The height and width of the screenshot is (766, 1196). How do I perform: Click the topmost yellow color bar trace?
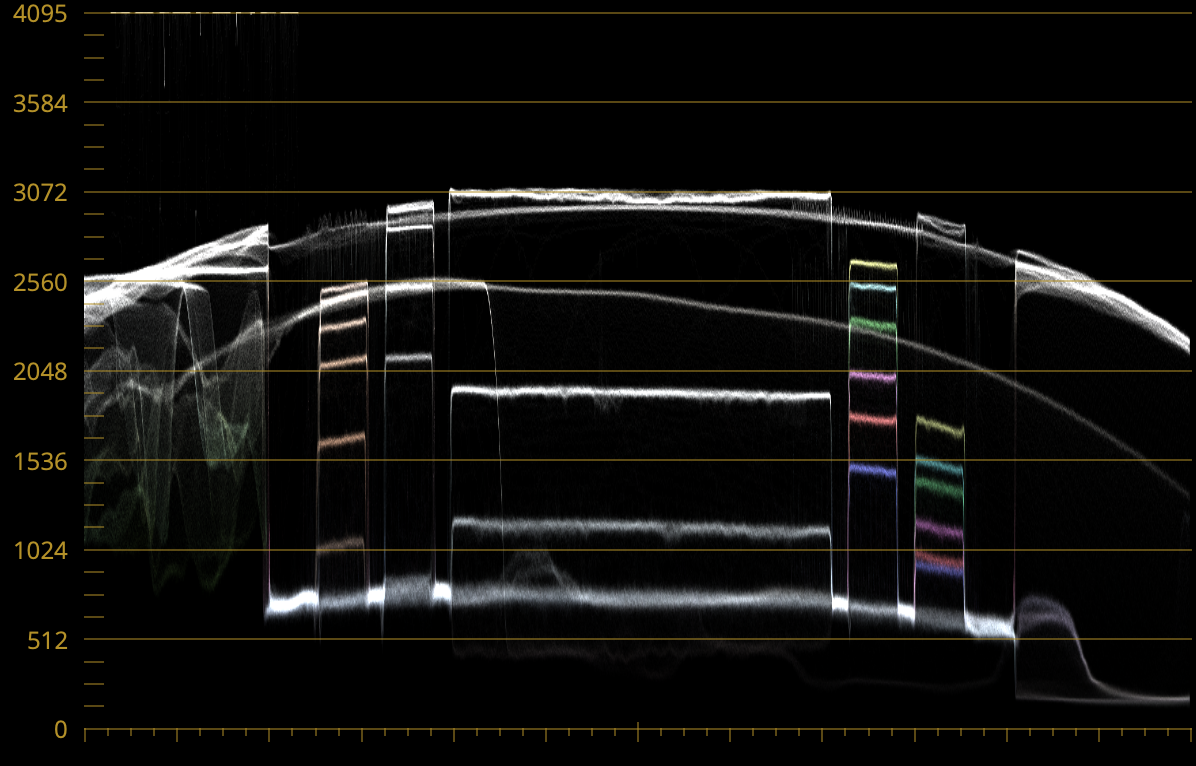(x=873, y=265)
